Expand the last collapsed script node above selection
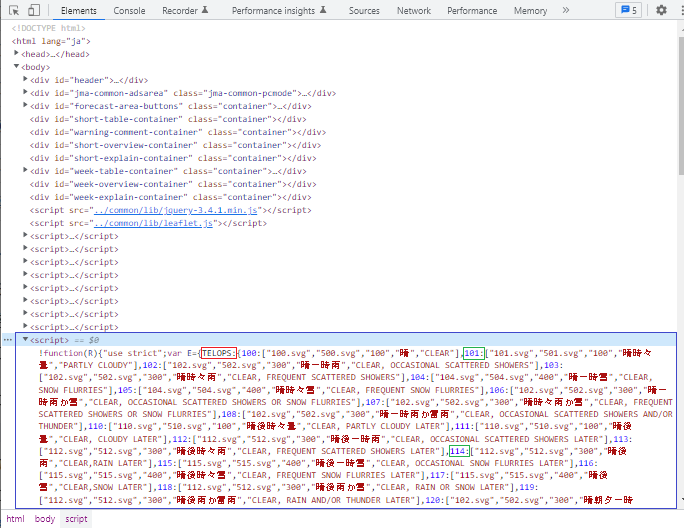The height and width of the screenshot is (528, 684). click(x=25, y=326)
